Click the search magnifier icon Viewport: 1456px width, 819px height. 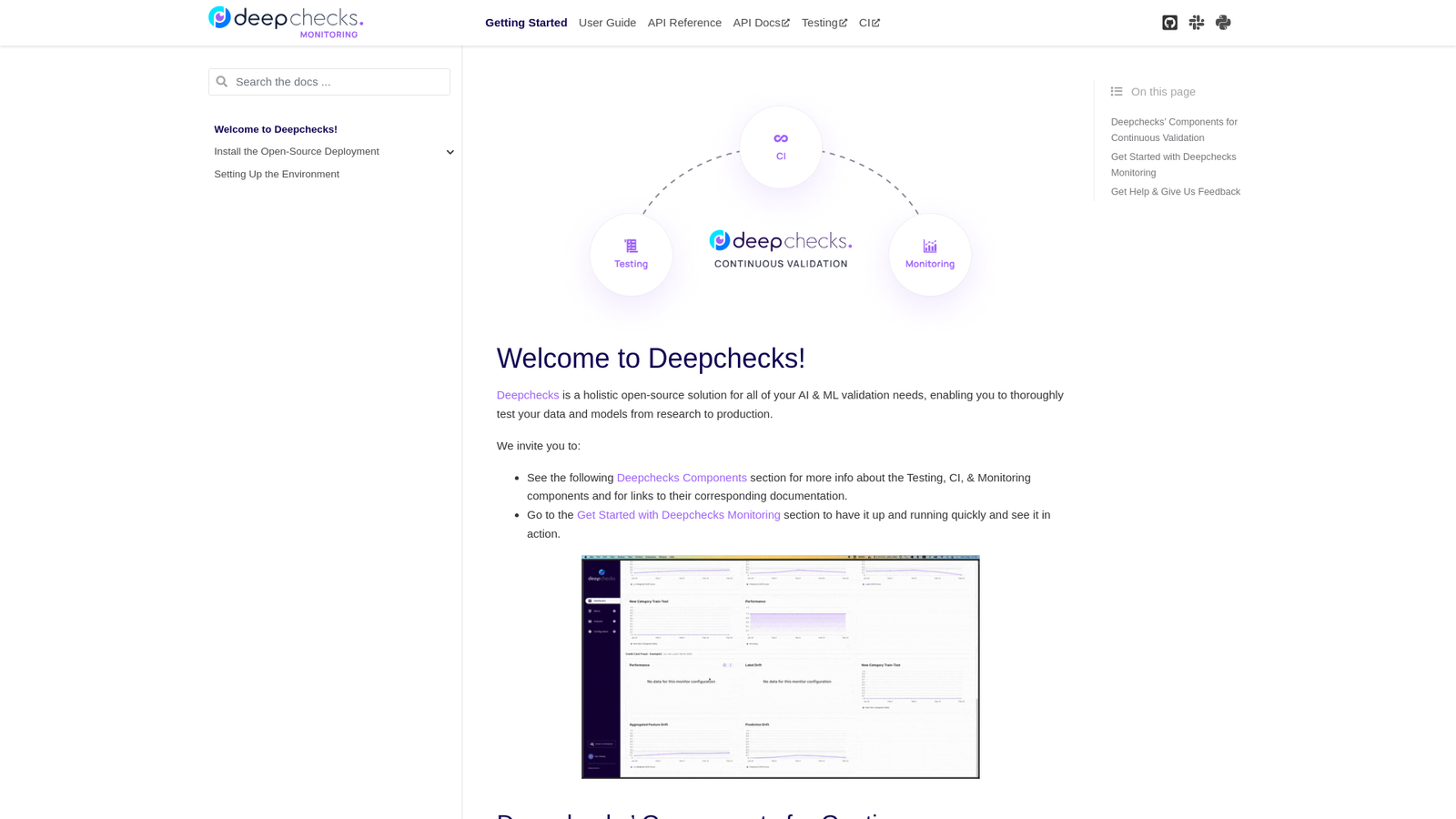point(222,82)
